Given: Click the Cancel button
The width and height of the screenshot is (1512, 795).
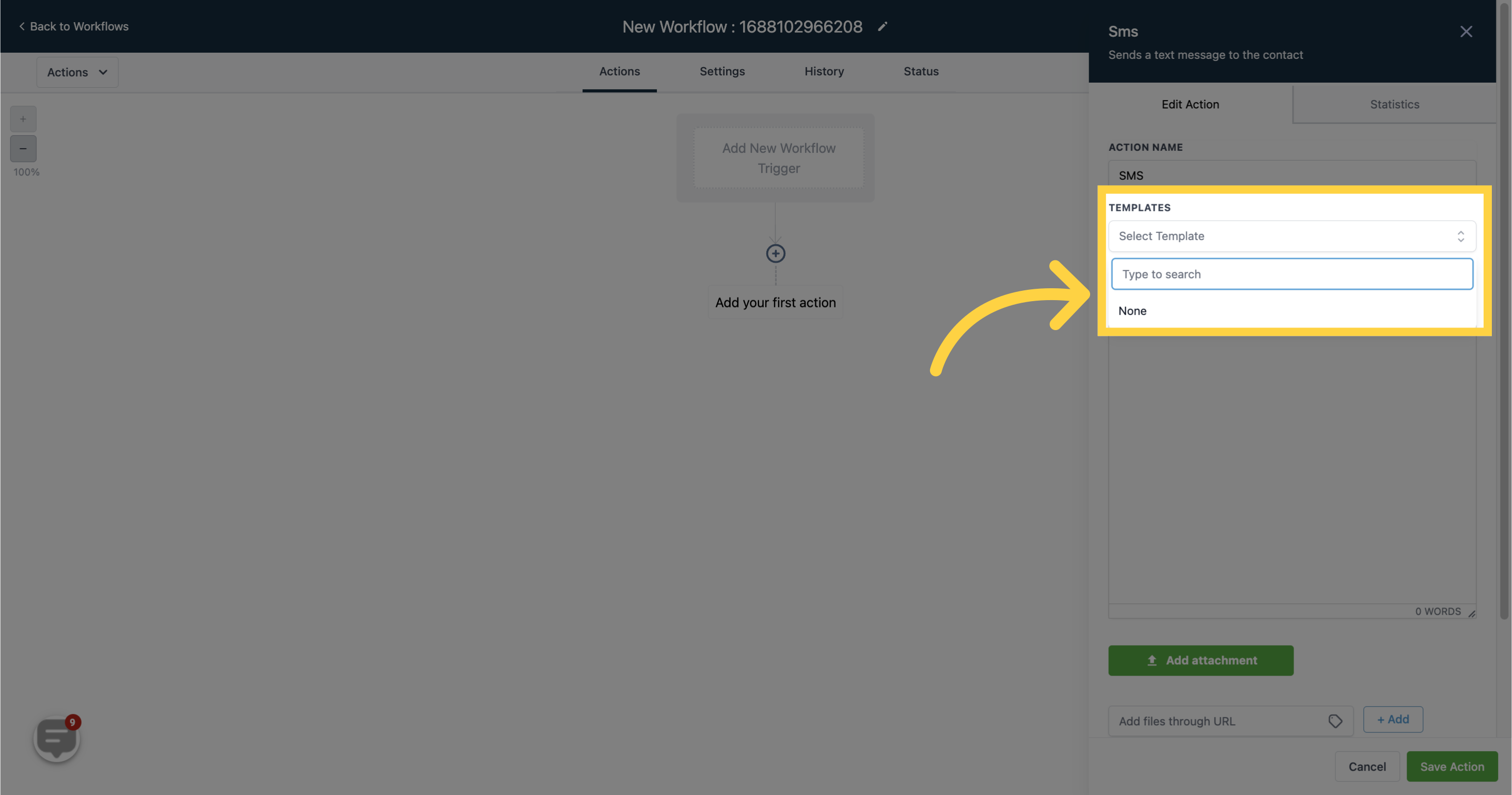Looking at the screenshot, I should 1365,766.
